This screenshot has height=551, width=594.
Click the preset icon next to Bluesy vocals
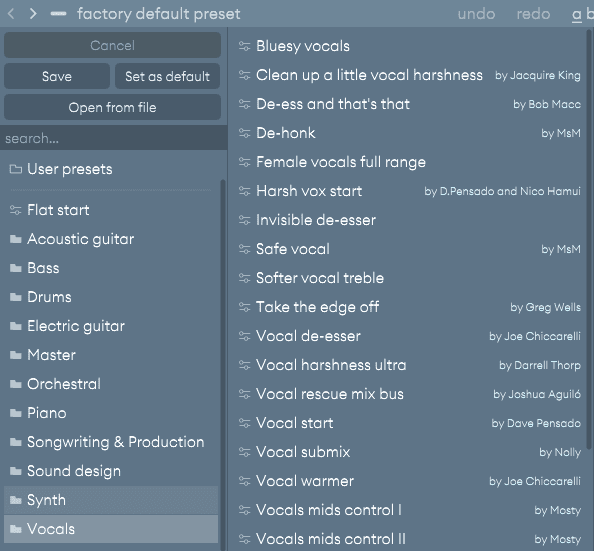(x=245, y=46)
